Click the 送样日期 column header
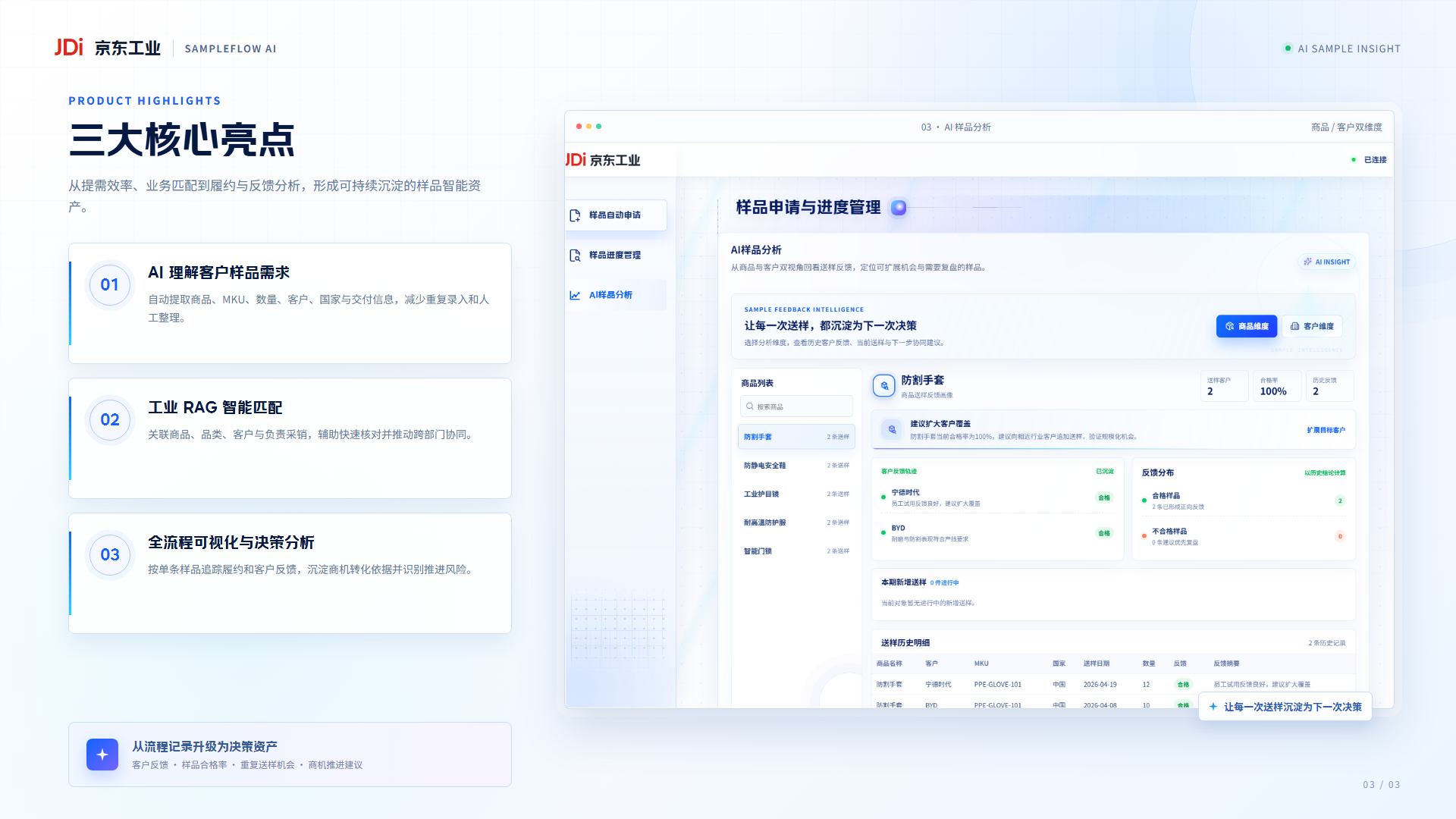This screenshot has width=1456, height=819. [1097, 664]
